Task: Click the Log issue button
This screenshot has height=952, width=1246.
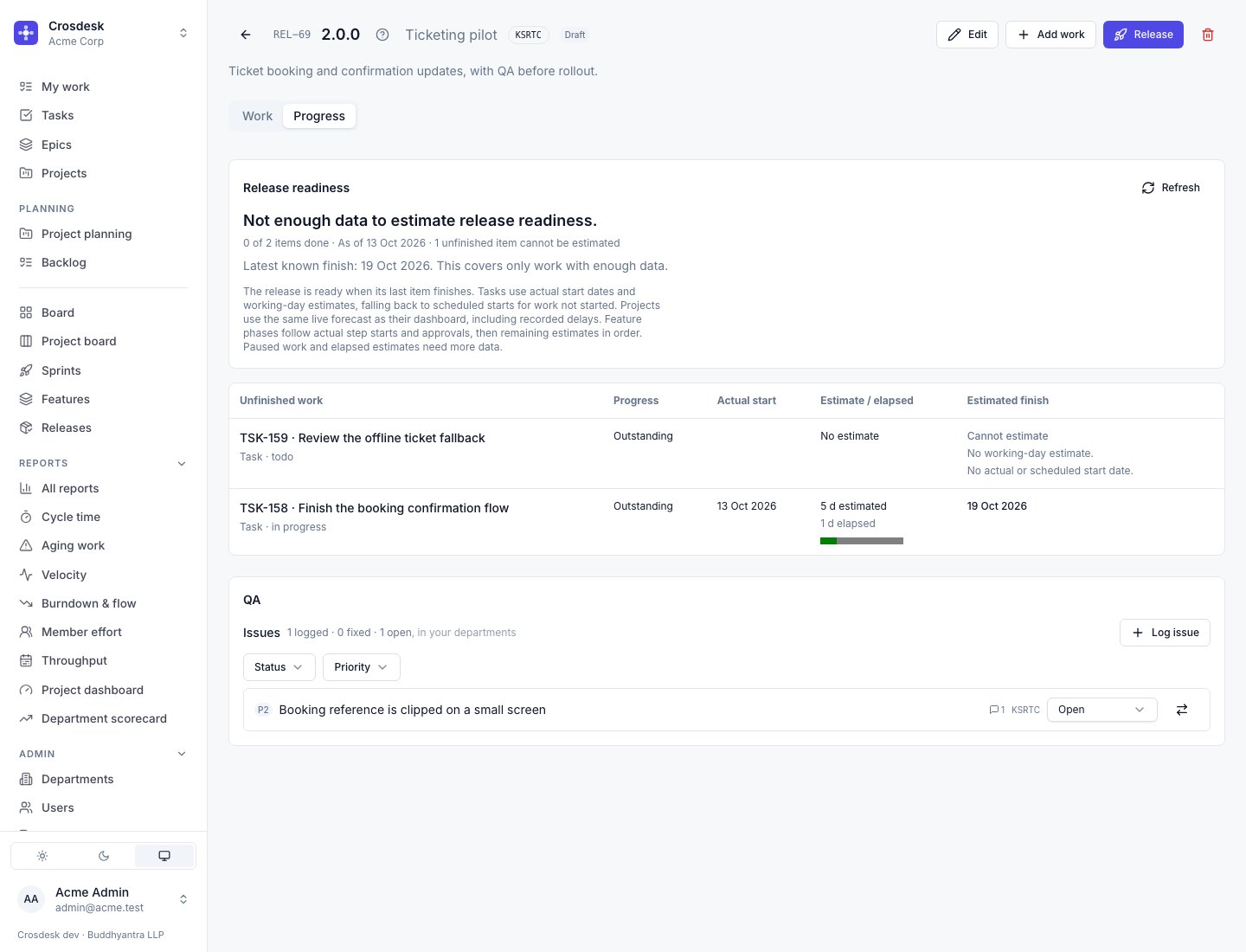Action: (x=1165, y=633)
